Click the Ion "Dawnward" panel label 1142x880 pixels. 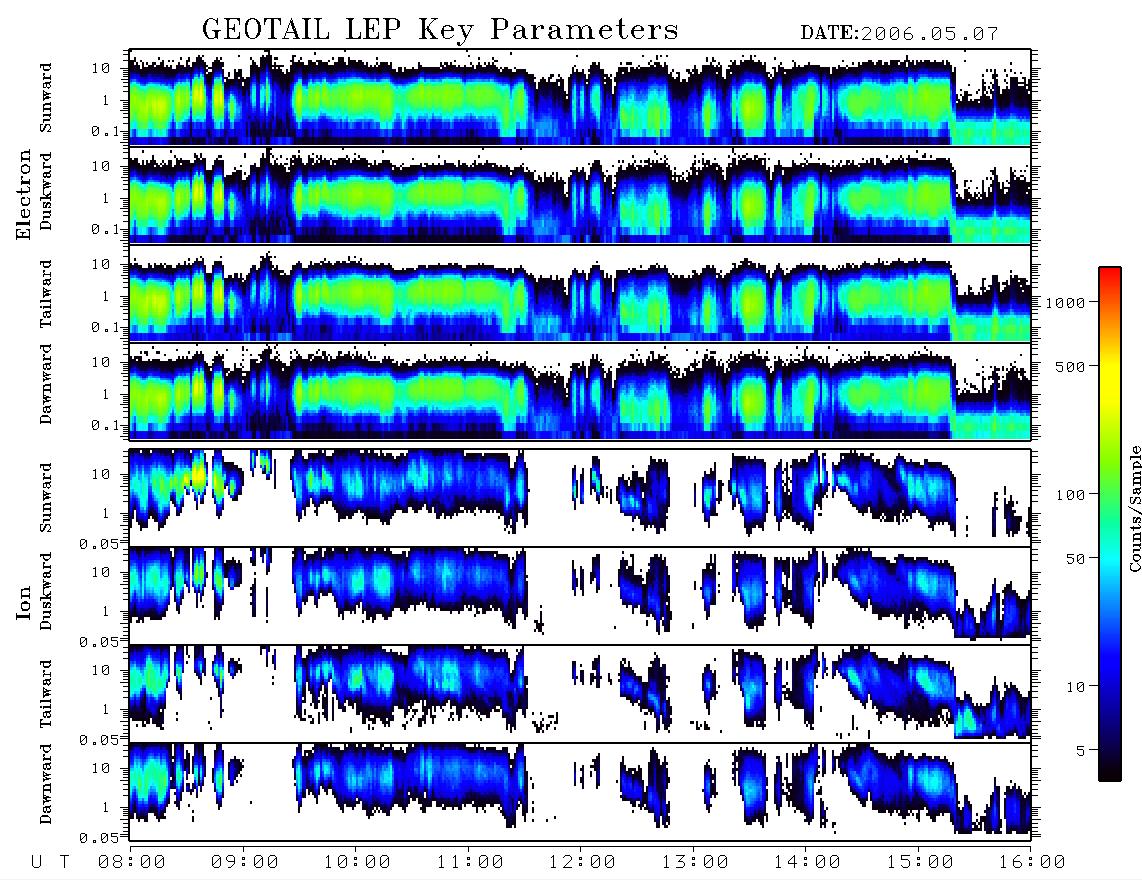46,784
